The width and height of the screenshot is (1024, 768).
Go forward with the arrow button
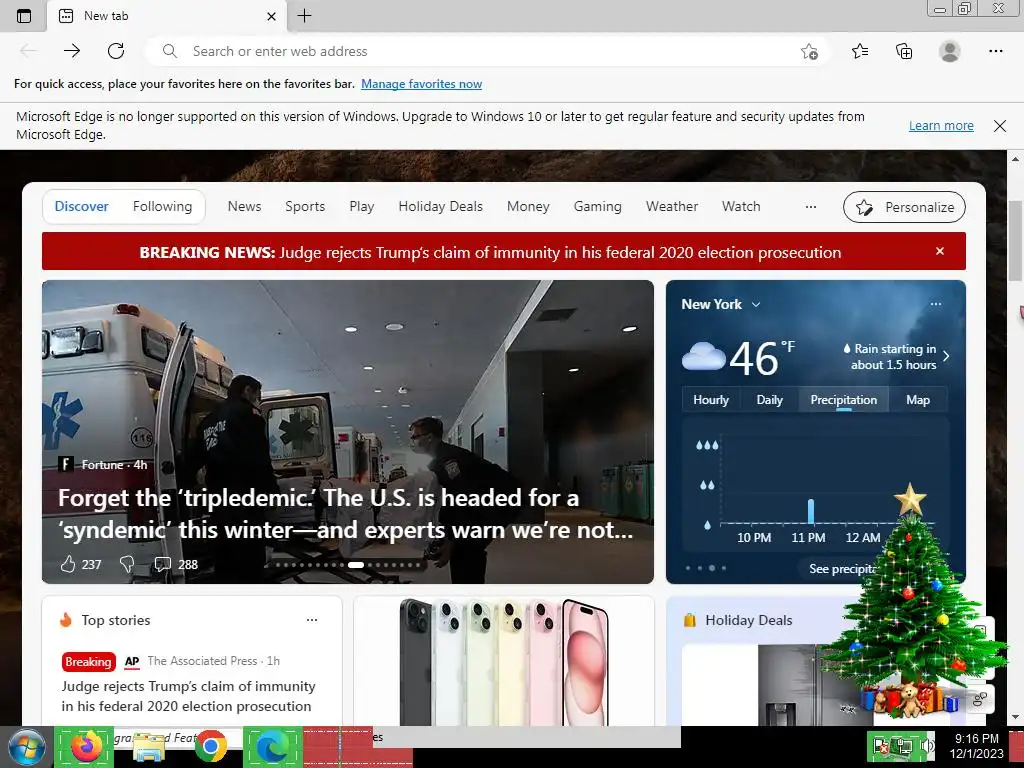[x=72, y=51]
